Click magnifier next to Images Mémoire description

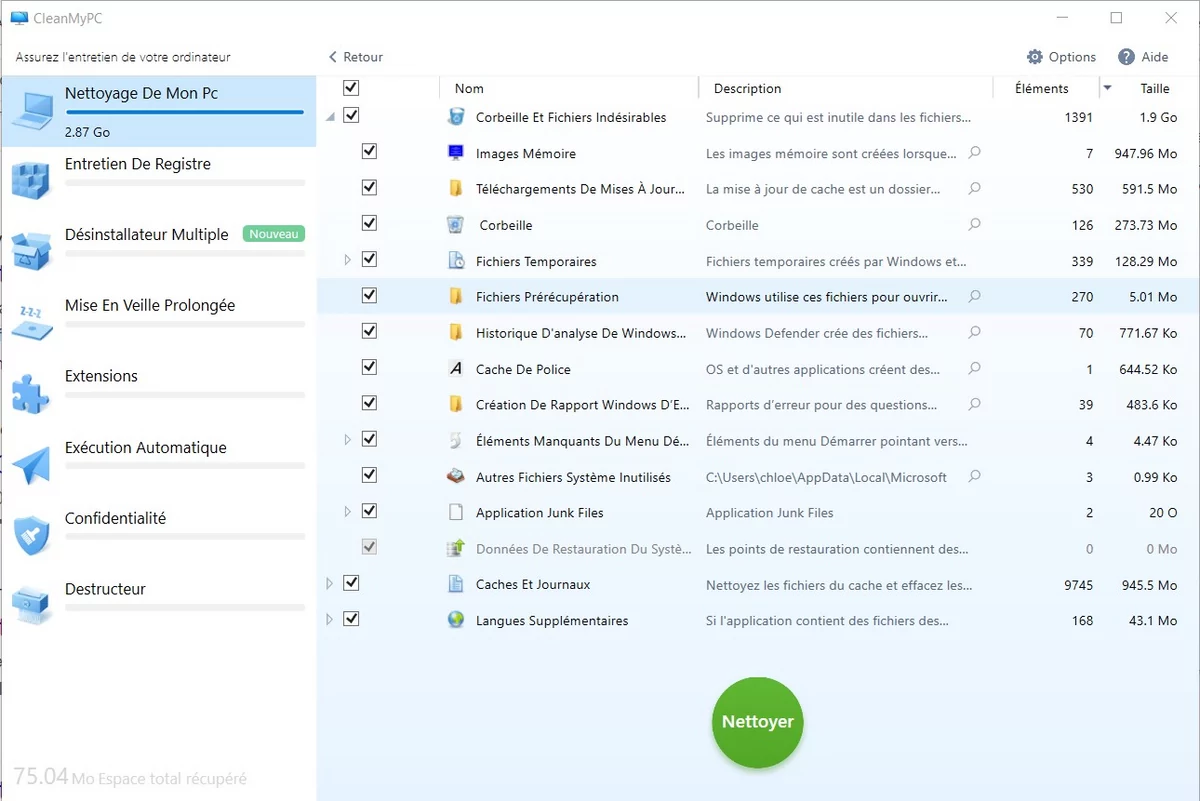(x=975, y=153)
